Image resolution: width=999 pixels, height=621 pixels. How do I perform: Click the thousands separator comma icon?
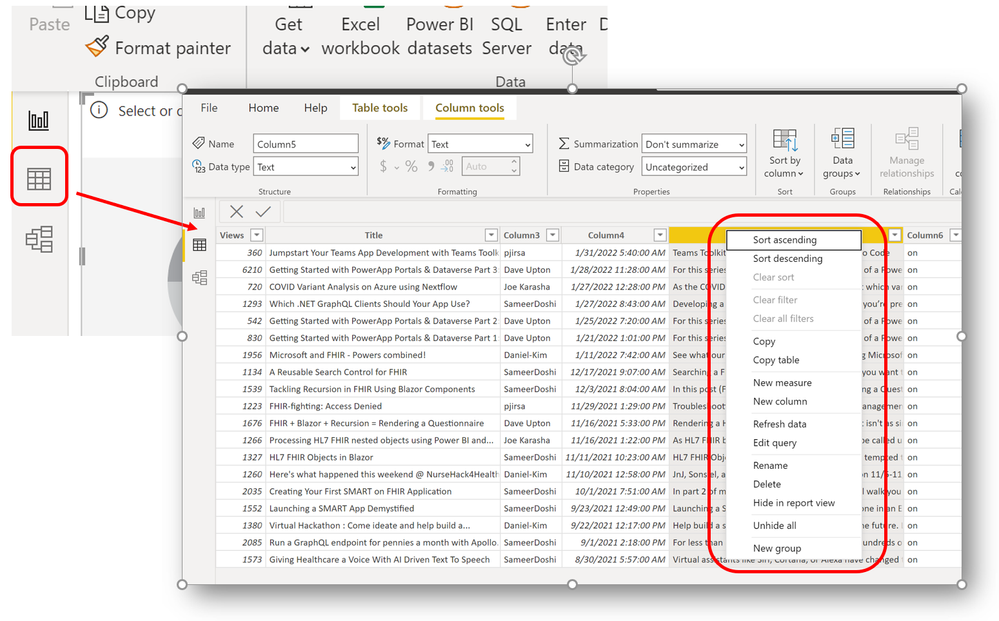[x=431, y=166]
